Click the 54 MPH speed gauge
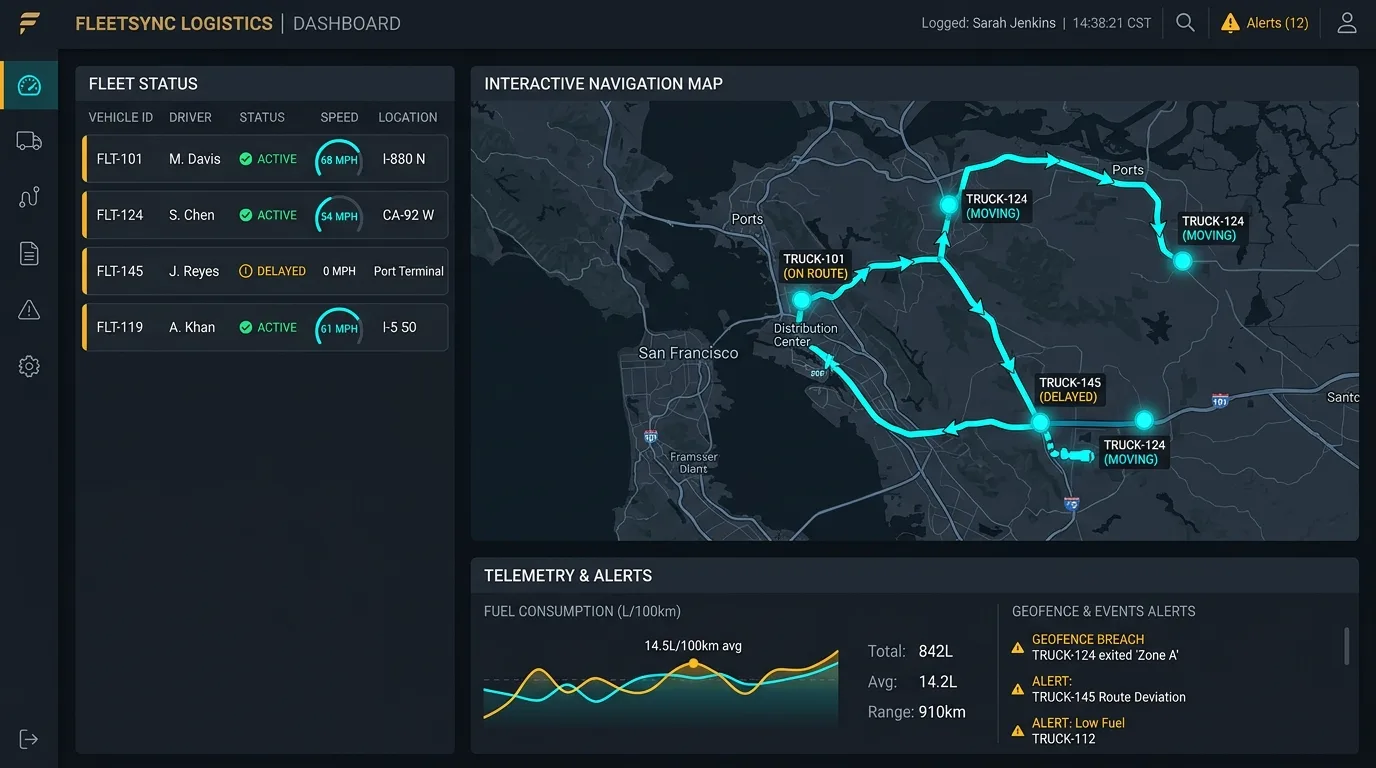 [x=339, y=216]
